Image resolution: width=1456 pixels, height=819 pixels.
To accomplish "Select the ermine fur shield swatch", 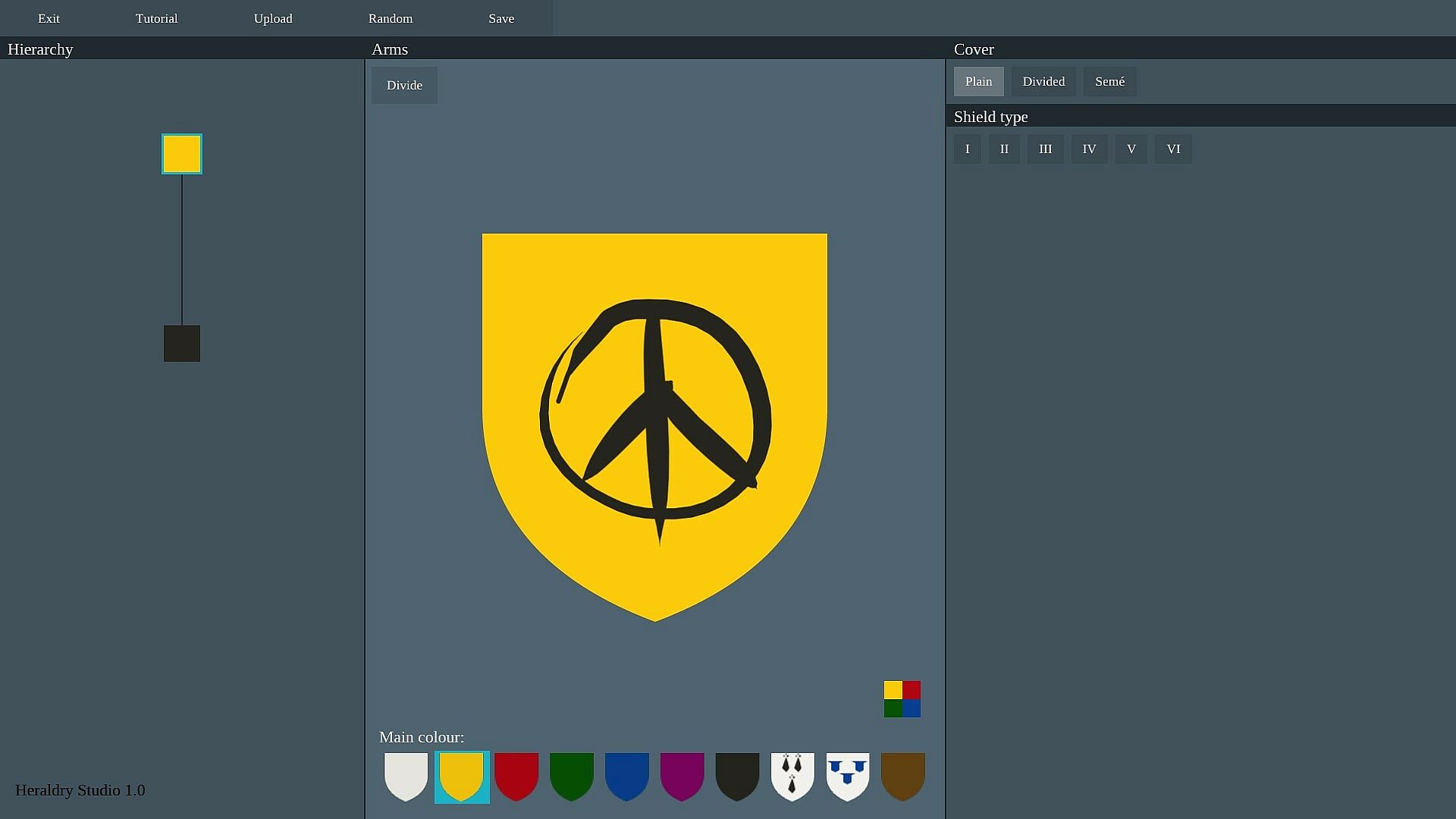I will (792, 776).
